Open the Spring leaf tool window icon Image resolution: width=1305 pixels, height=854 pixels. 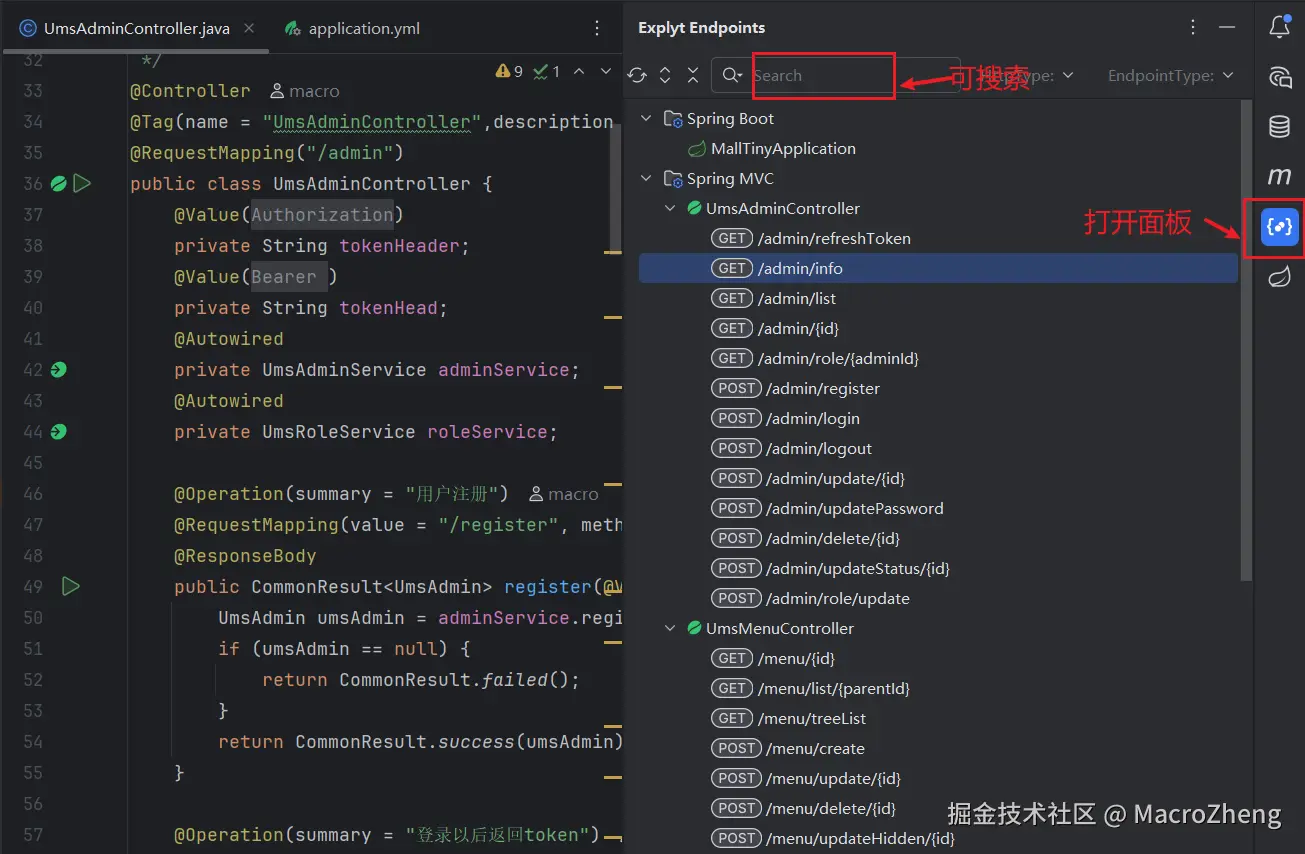1279,277
